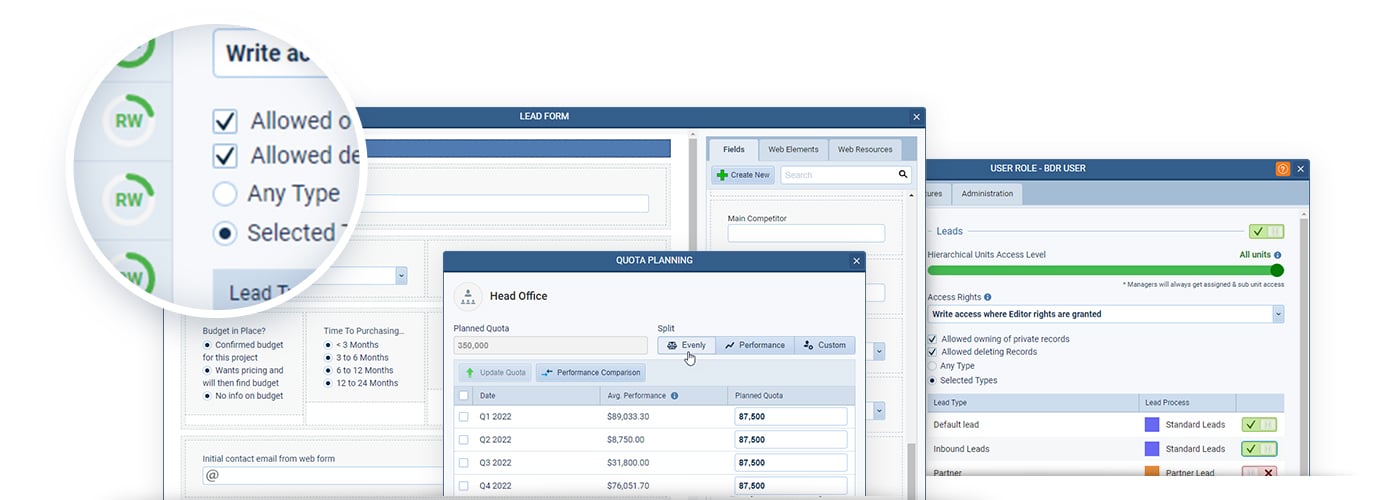
Task: Click the green plus Create New icon
Action: coord(723,175)
